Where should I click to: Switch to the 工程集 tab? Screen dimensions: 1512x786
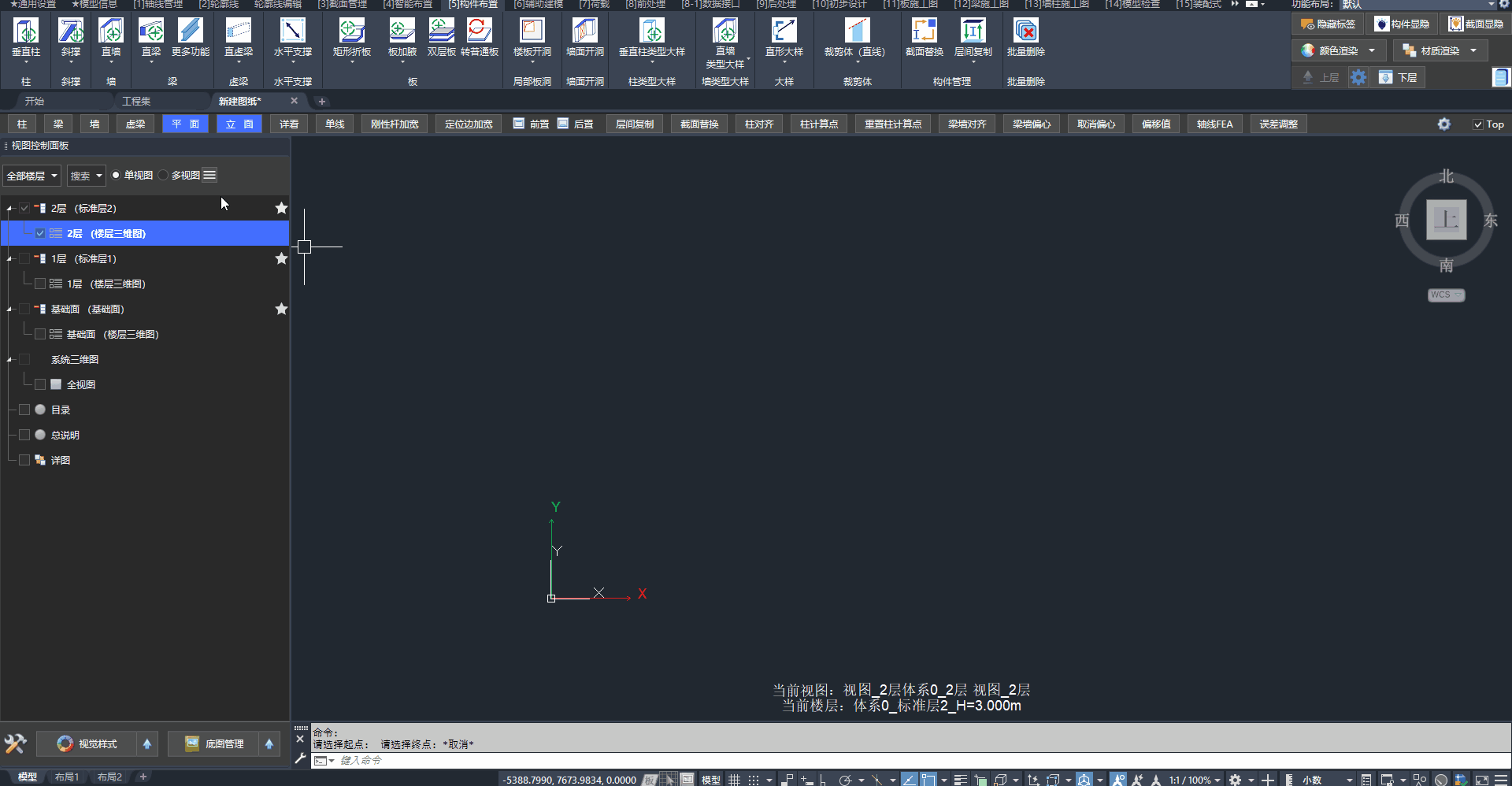[x=136, y=102]
